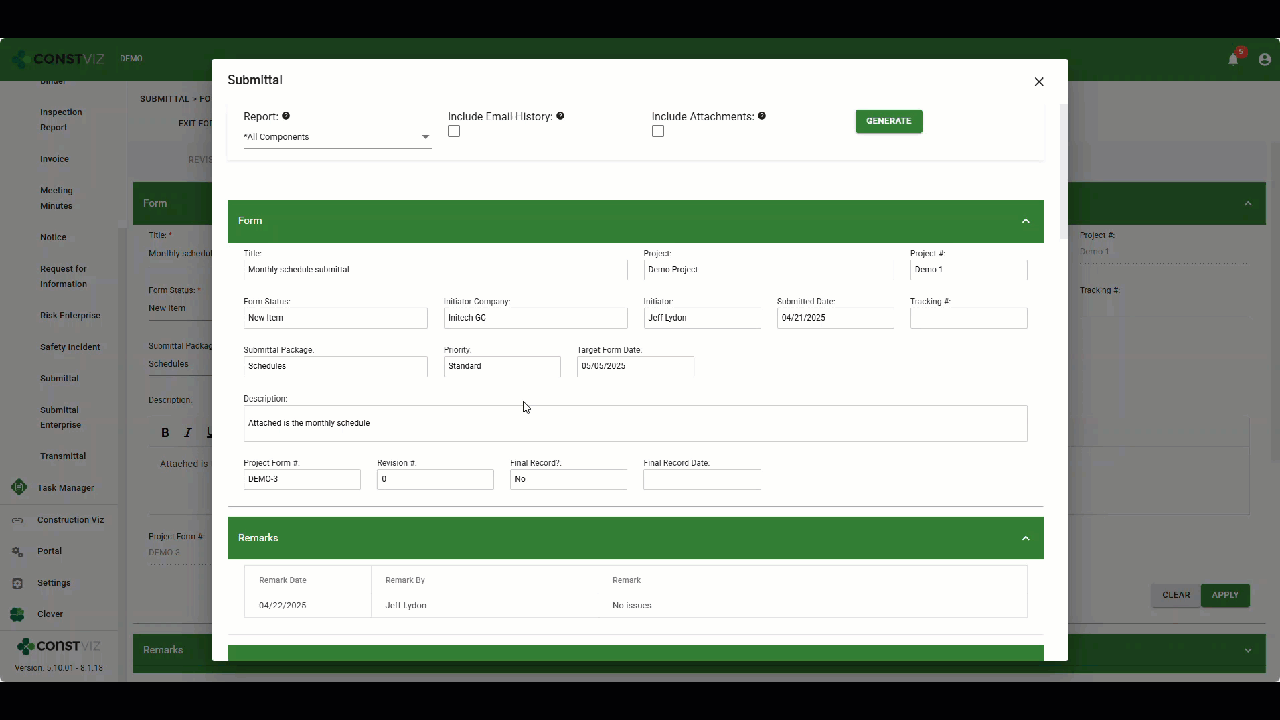This screenshot has width=1280, height=720.
Task: Click the Clover sidebar icon
Action: (17, 614)
